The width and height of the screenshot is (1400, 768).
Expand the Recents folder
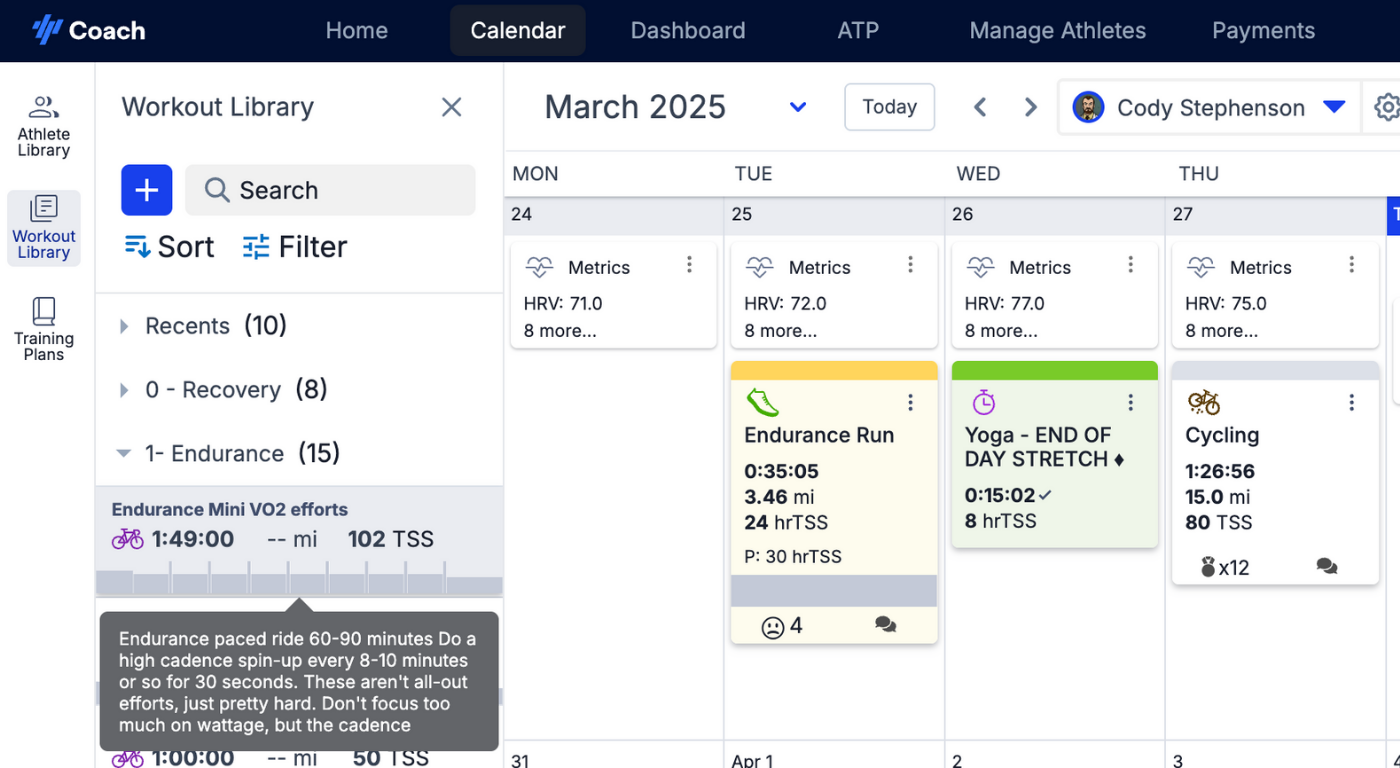coord(124,326)
